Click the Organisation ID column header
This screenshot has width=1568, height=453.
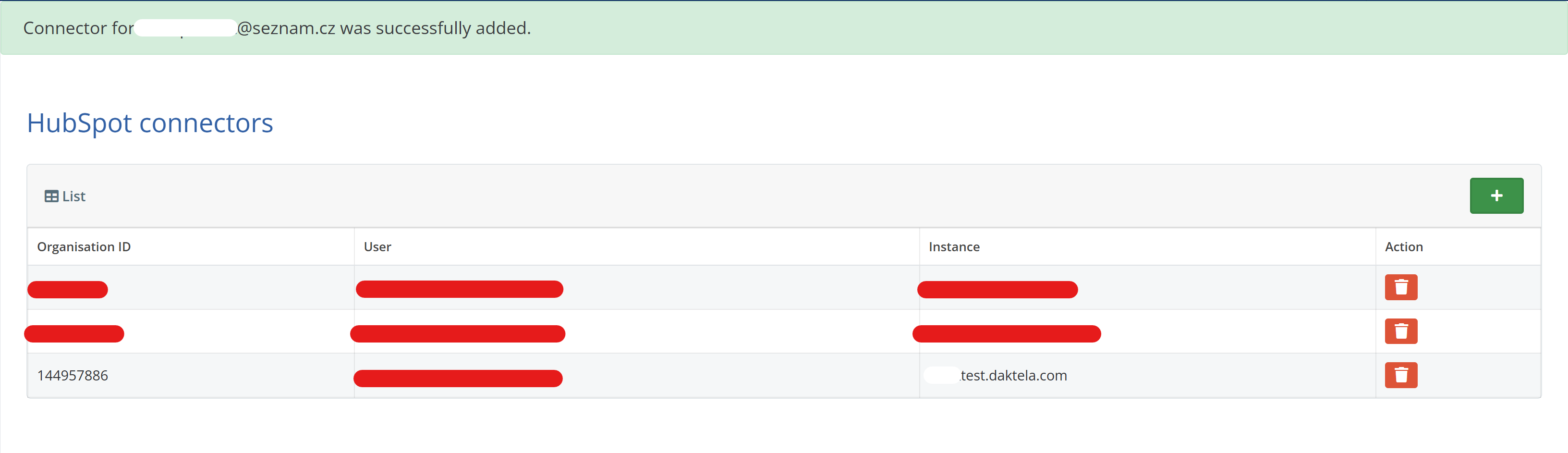click(84, 246)
